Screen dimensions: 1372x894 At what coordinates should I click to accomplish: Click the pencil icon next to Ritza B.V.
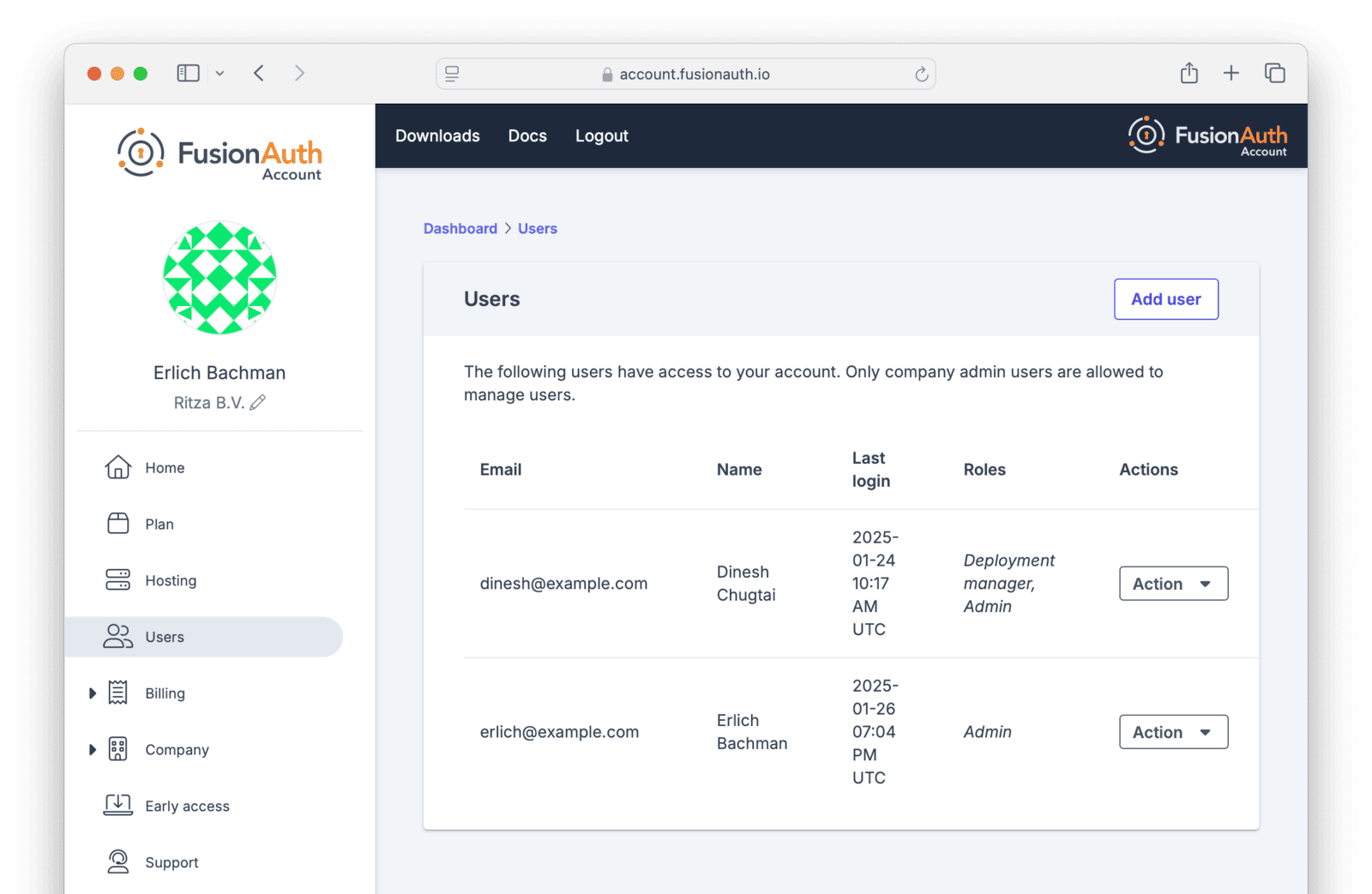tap(259, 401)
